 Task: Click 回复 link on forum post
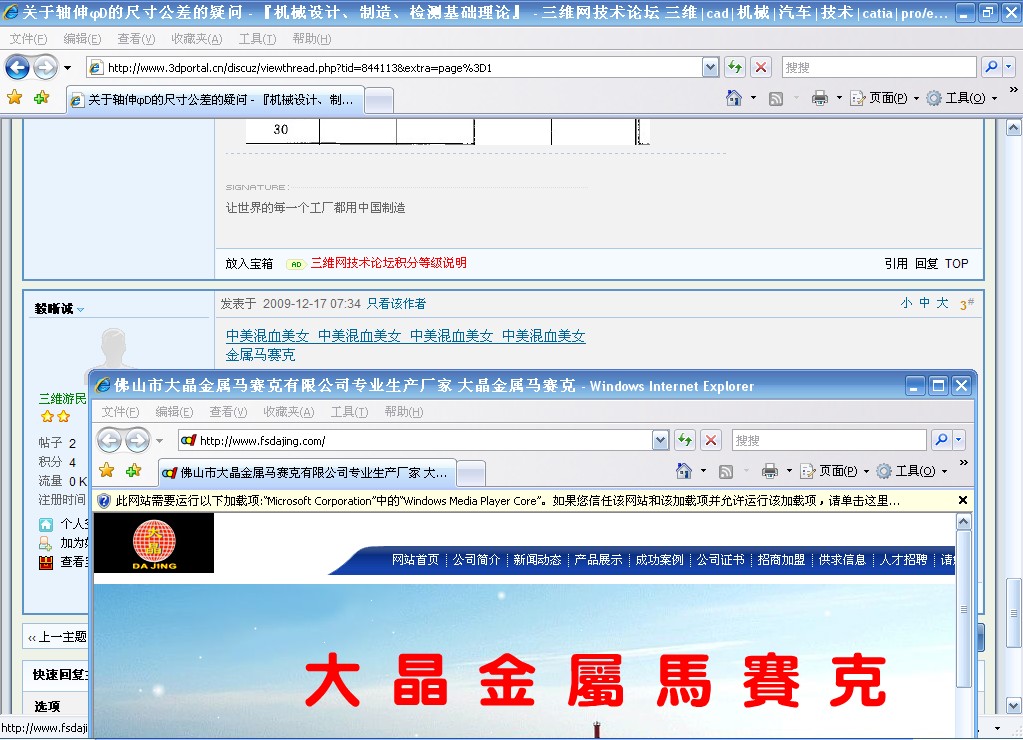click(x=926, y=264)
